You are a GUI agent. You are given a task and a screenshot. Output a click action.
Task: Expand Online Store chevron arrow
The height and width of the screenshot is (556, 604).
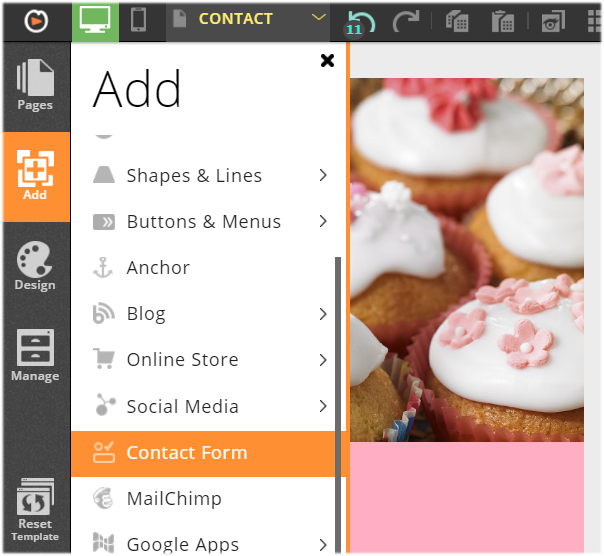[323, 360]
